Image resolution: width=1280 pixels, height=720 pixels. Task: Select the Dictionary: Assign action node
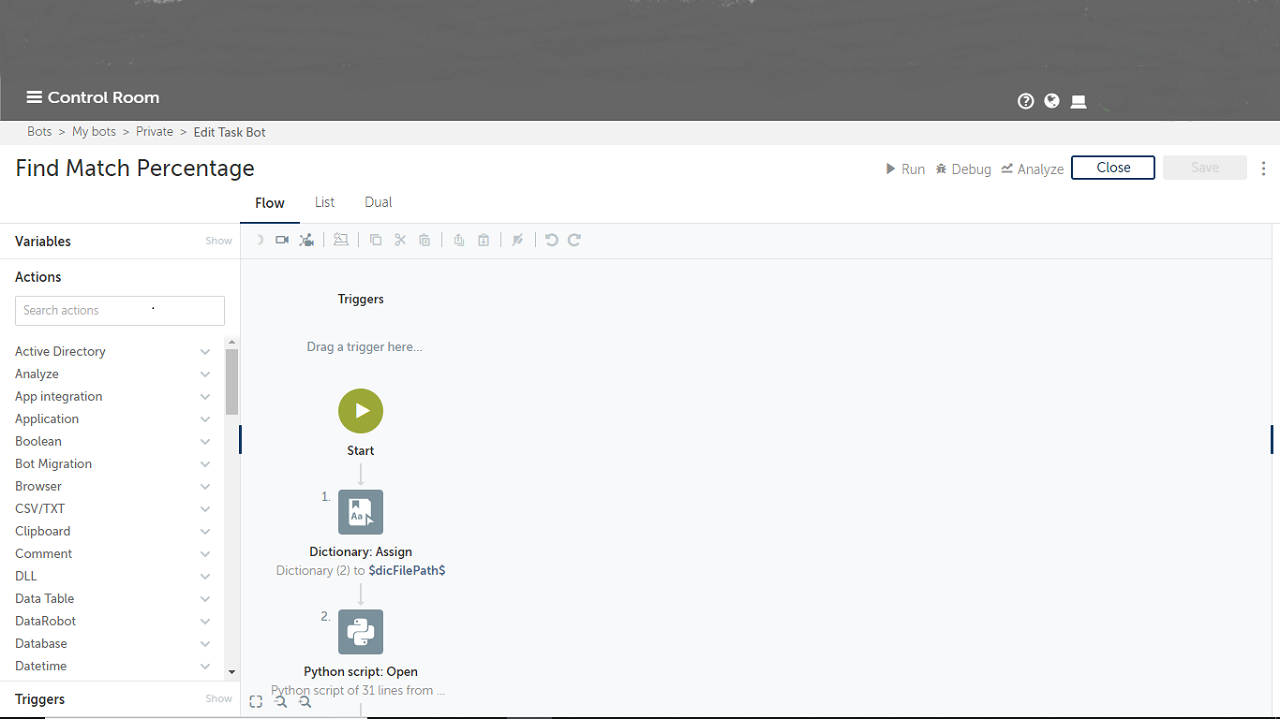click(x=361, y=512)
